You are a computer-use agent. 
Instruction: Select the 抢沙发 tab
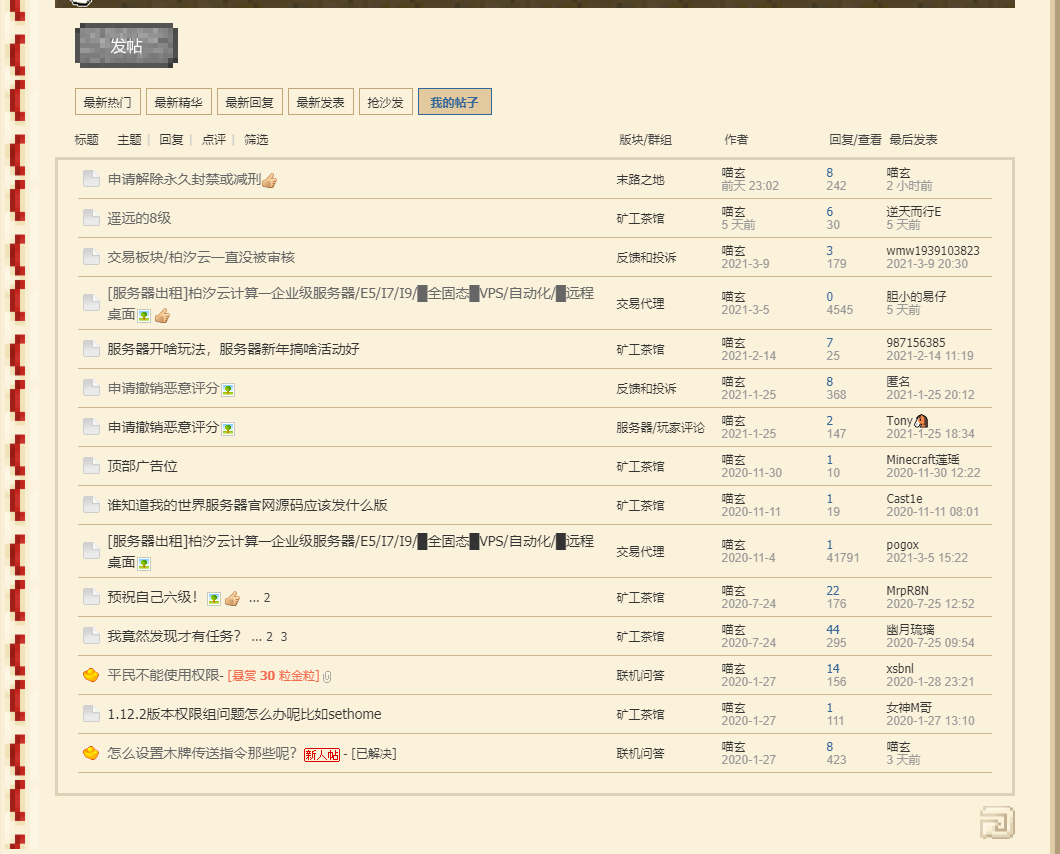tap(385, 102)
